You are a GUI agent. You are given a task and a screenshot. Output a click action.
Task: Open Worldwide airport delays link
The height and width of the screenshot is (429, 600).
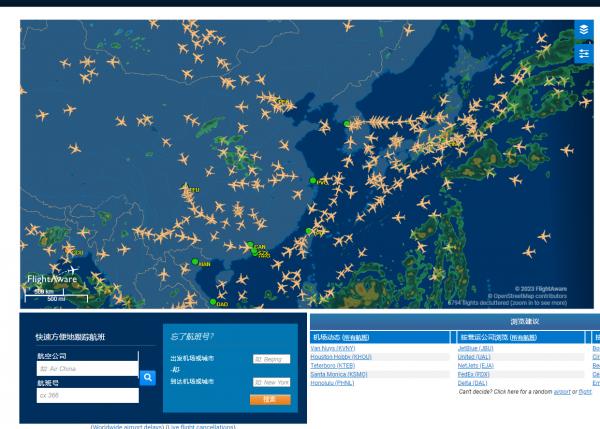coord(126,426)
